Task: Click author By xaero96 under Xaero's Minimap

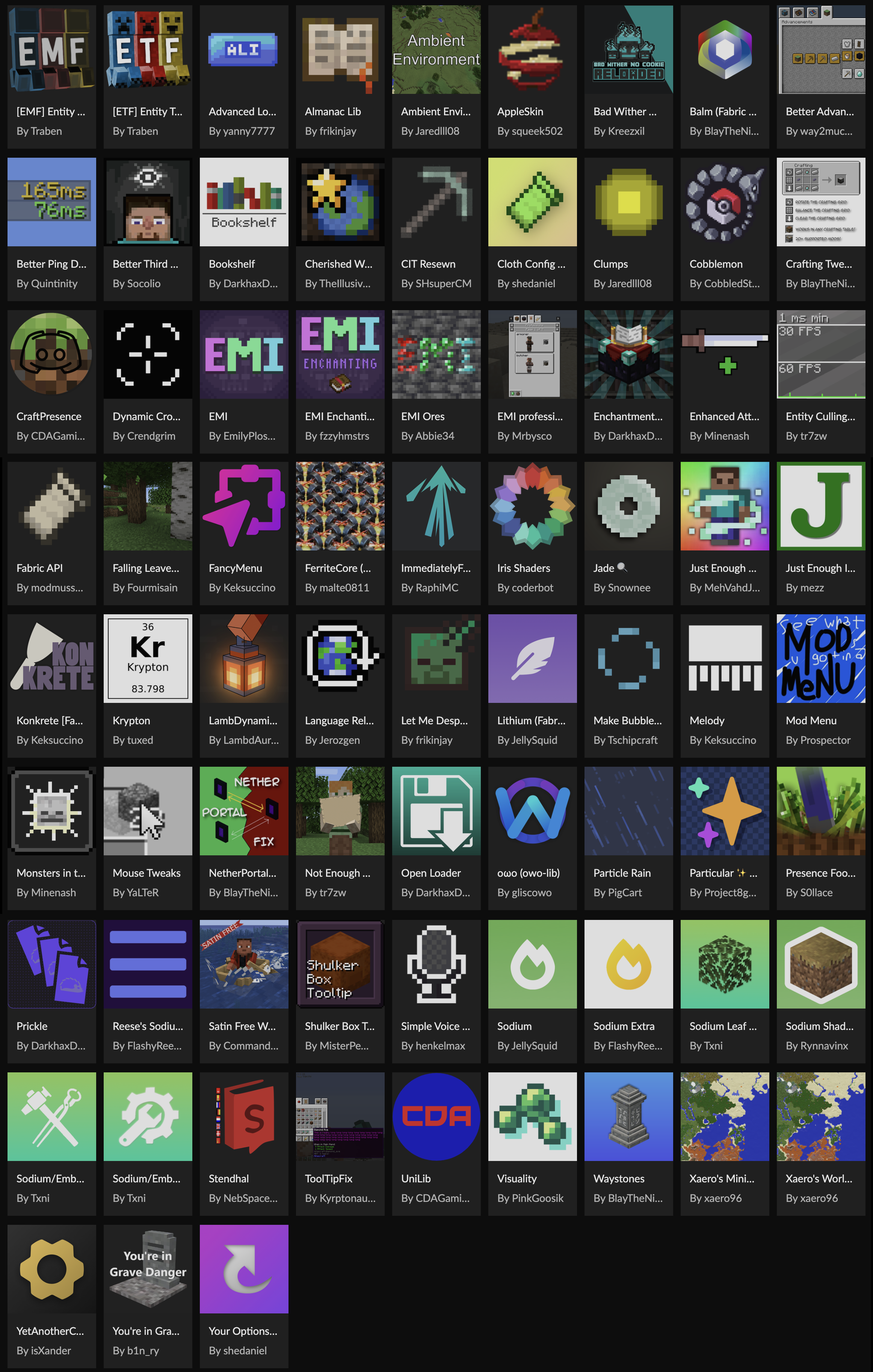Action: (x=715, y=1198)
